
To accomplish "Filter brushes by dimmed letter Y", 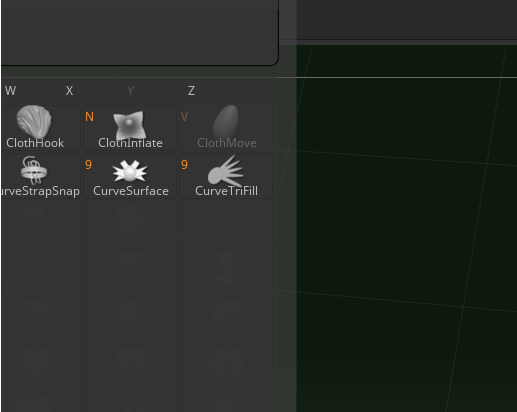I will point(130,91).
